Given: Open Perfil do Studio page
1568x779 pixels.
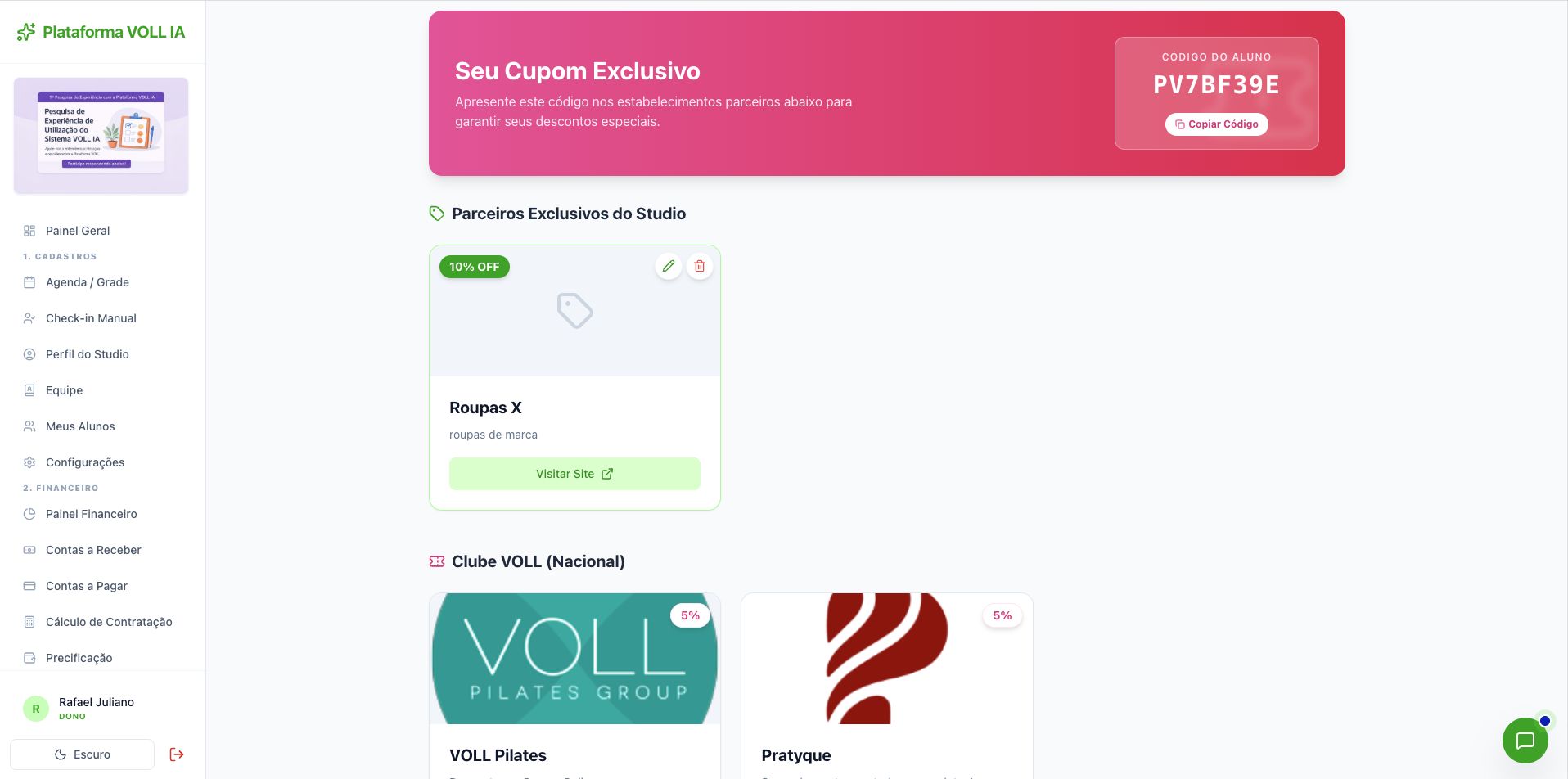Looking at the screenshot, I should click(88, 354).
